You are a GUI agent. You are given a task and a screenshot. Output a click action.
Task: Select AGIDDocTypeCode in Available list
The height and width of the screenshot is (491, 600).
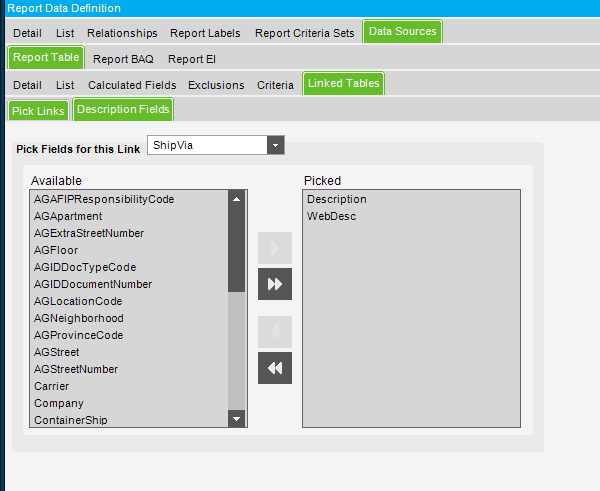click(129, 267)
